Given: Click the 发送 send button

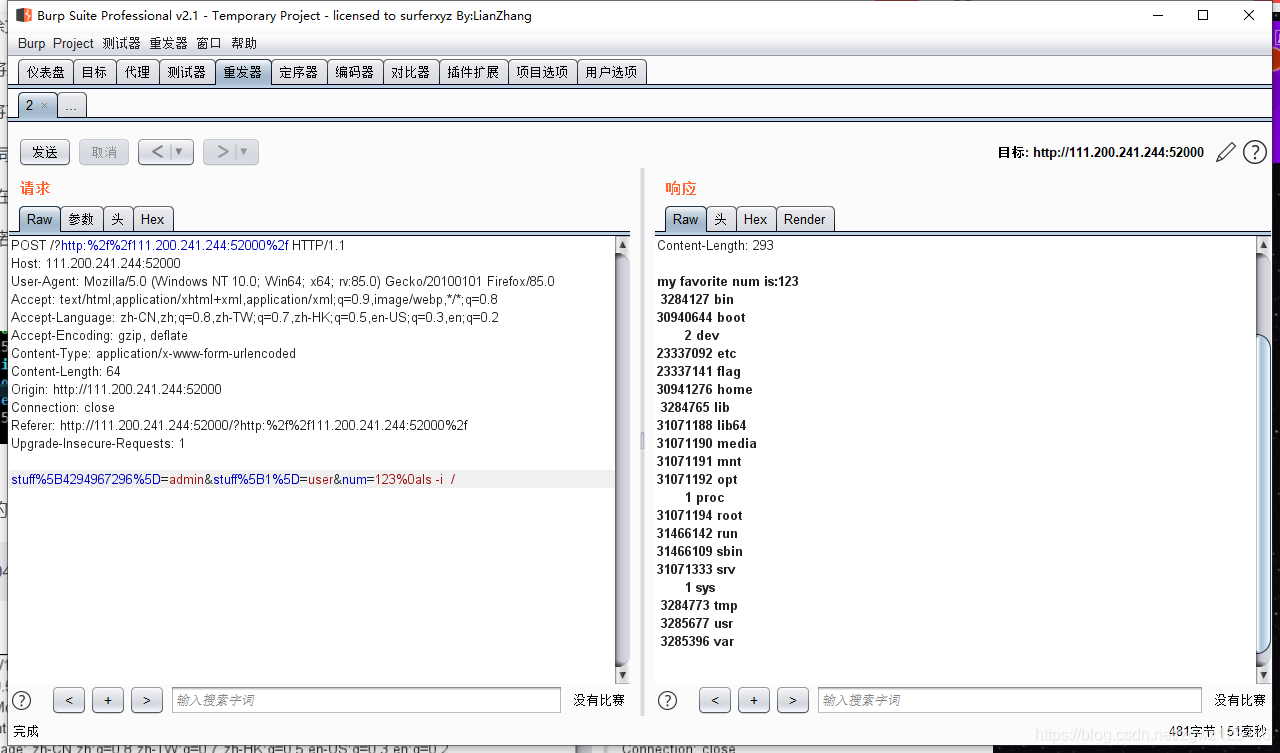Looking at the screenshot, I should click(x=45, y=152).
